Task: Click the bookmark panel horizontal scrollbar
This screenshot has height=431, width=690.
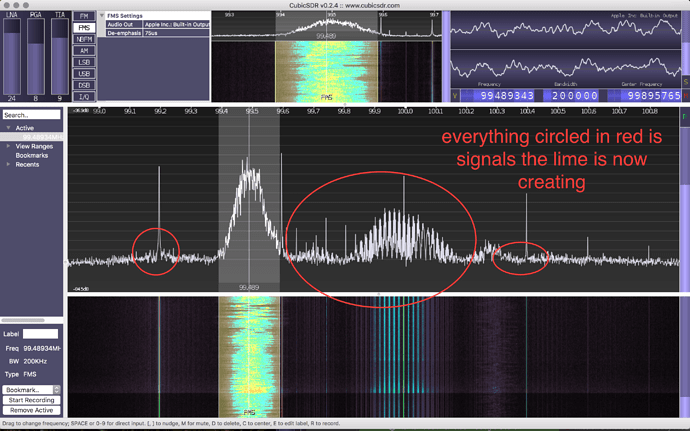Action: (23, 320)
